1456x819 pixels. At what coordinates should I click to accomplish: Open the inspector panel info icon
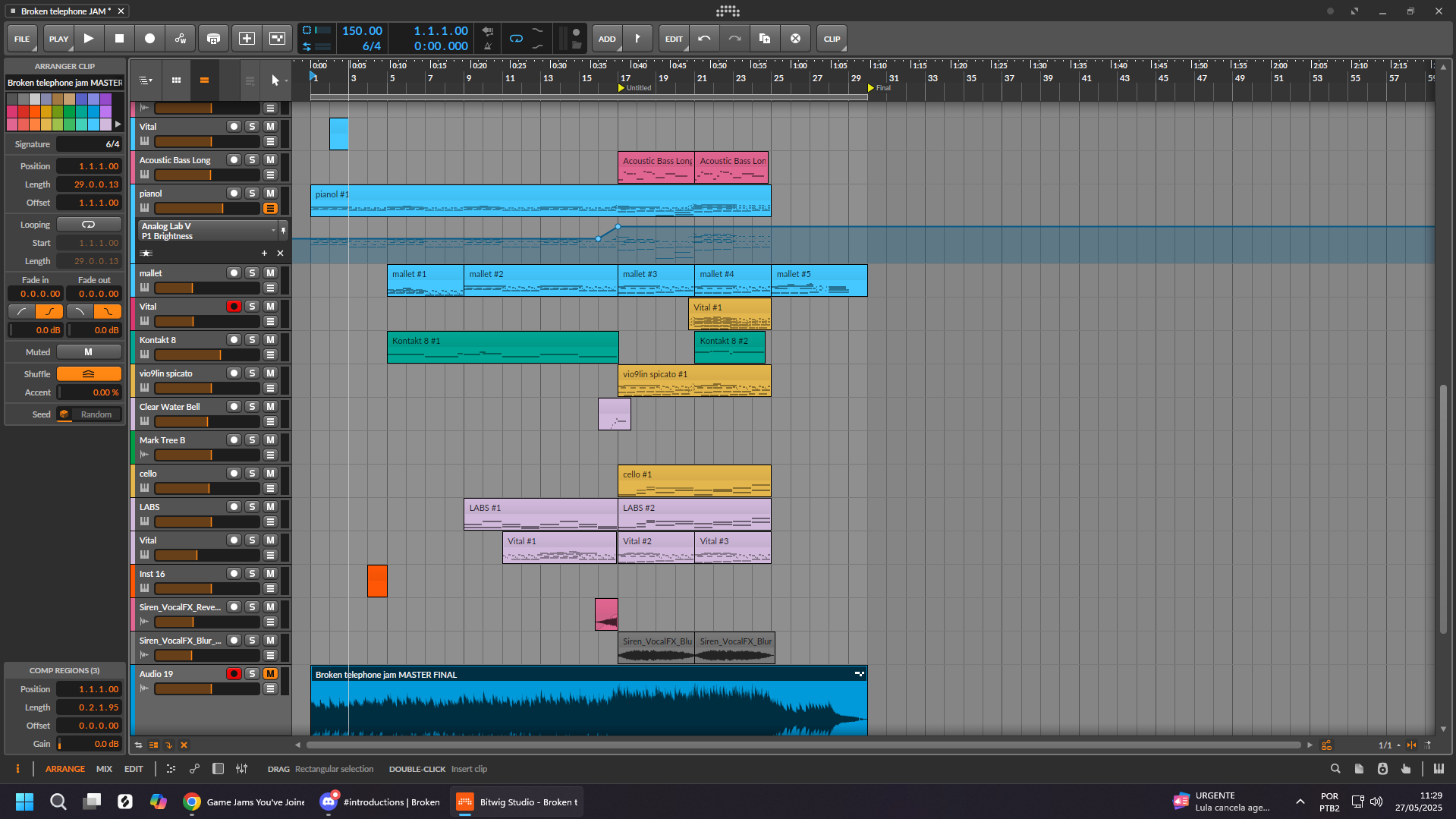(17, 769)
